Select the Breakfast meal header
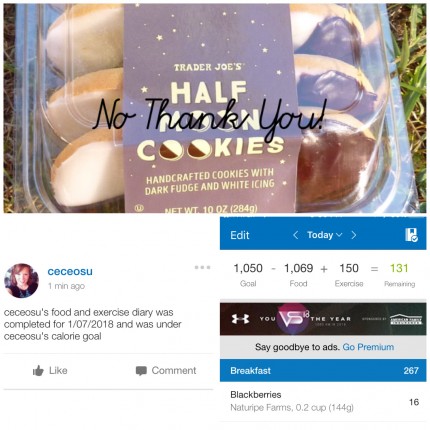Image resolution: width=430 pixels, height=430 pixels. coord(323,371)
